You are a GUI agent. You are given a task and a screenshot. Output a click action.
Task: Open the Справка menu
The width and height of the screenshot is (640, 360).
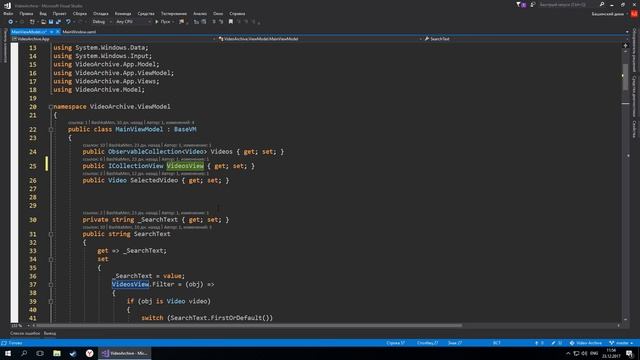pyautogui.click(x=237, y=13)
